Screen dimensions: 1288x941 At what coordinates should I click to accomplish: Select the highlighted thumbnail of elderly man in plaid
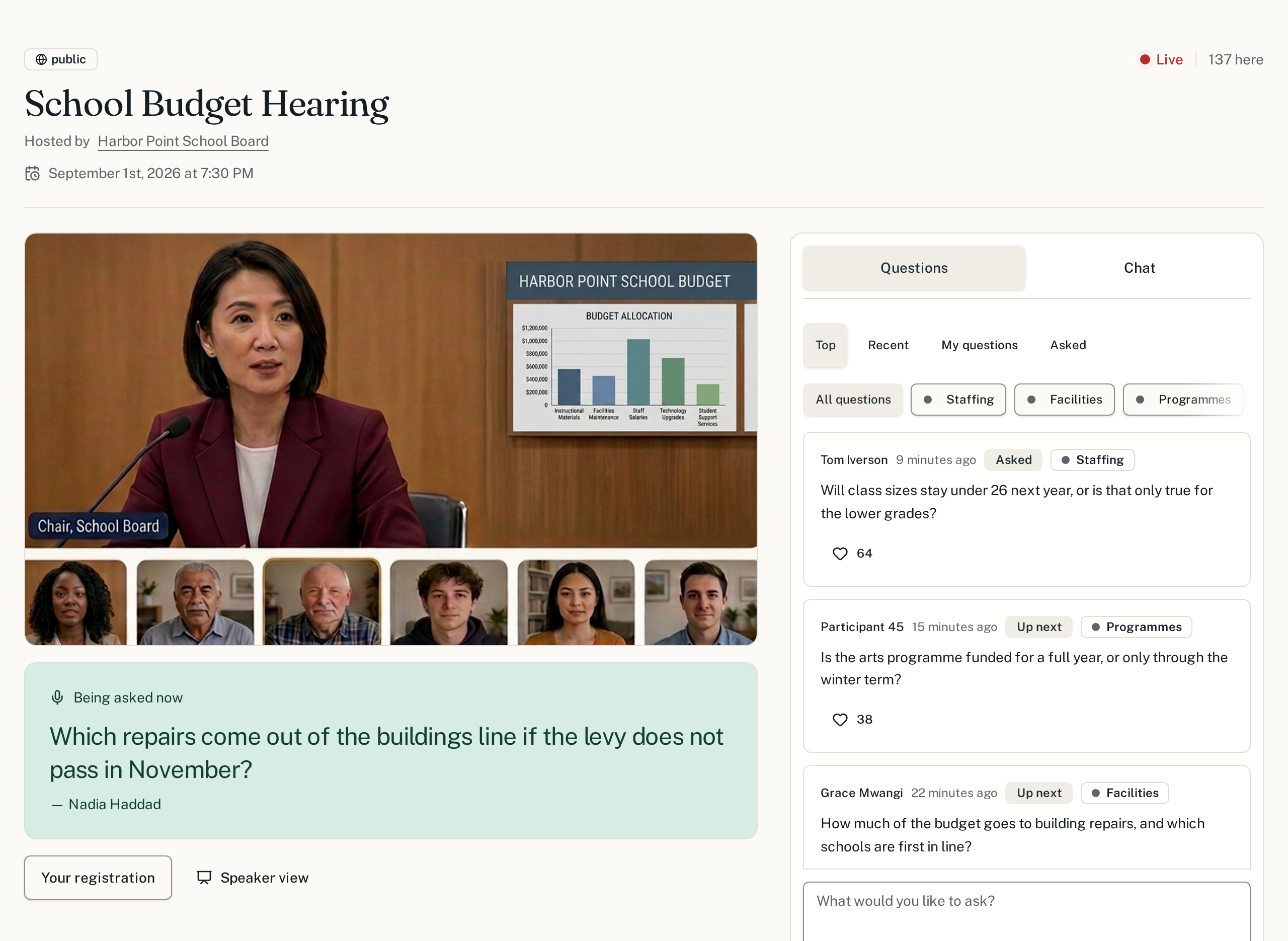321,602
